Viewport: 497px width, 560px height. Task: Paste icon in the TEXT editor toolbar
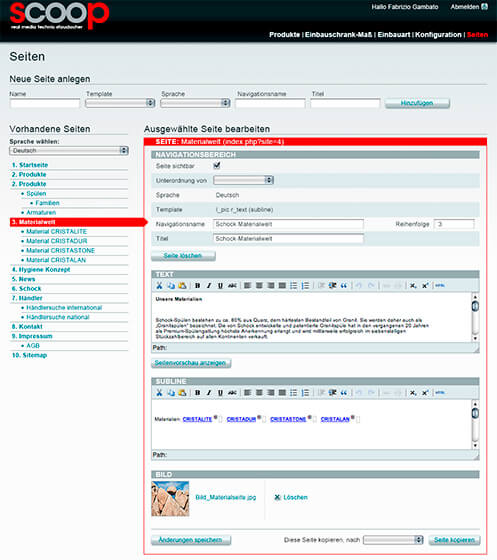pos(182,286)
